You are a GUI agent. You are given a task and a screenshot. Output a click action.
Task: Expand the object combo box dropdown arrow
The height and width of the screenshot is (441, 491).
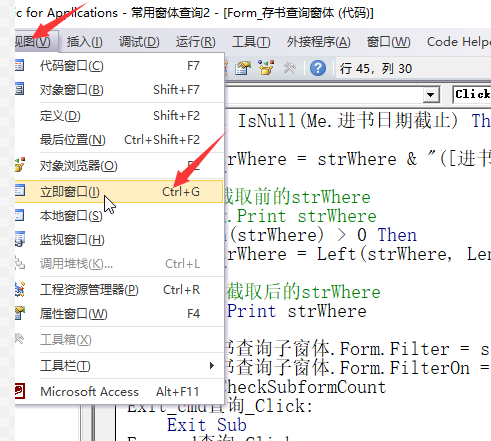pyautogui.click(x=431, y=95)
